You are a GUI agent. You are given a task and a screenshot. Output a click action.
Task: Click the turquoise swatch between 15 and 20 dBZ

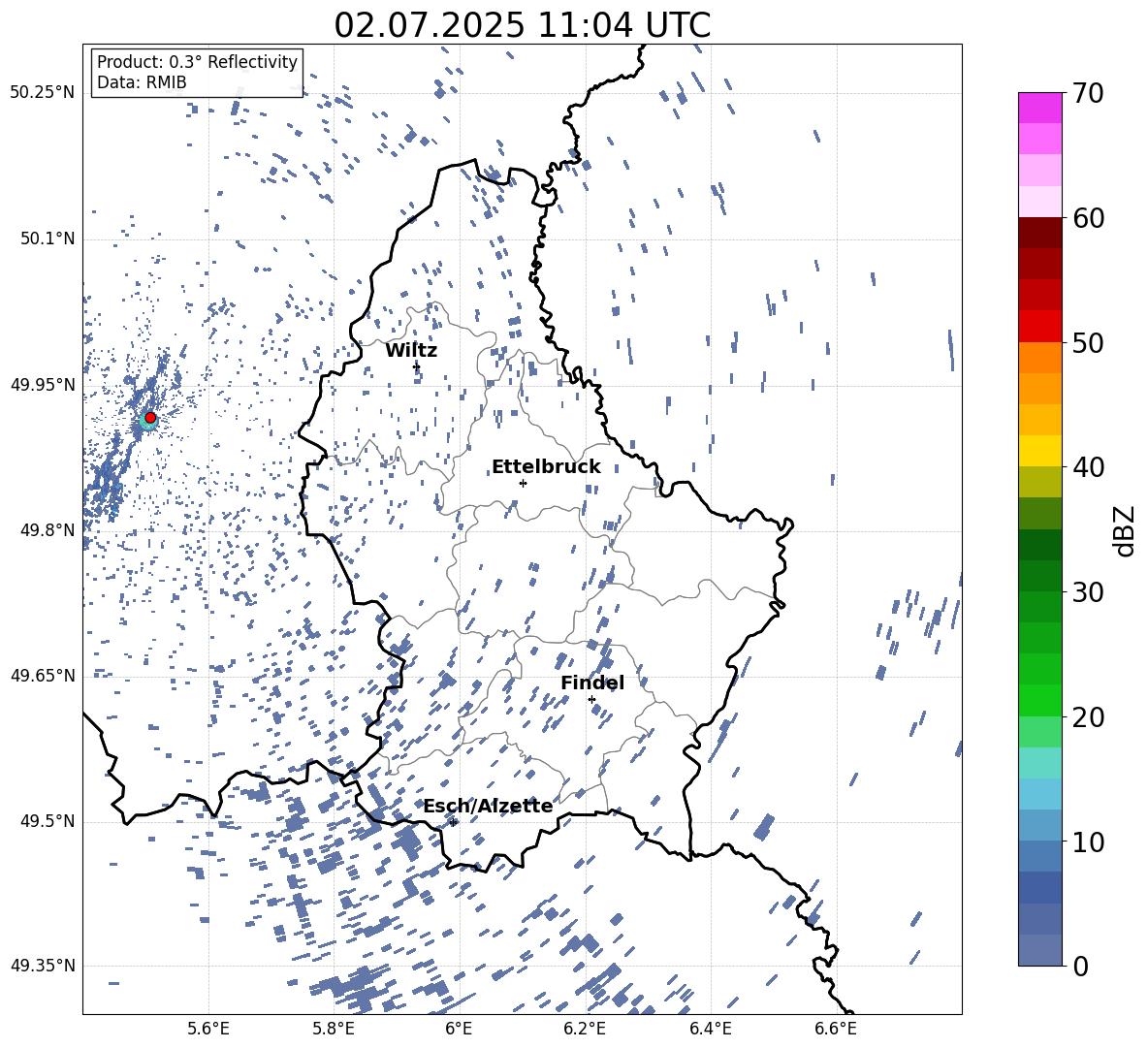tap(1039, 763)
